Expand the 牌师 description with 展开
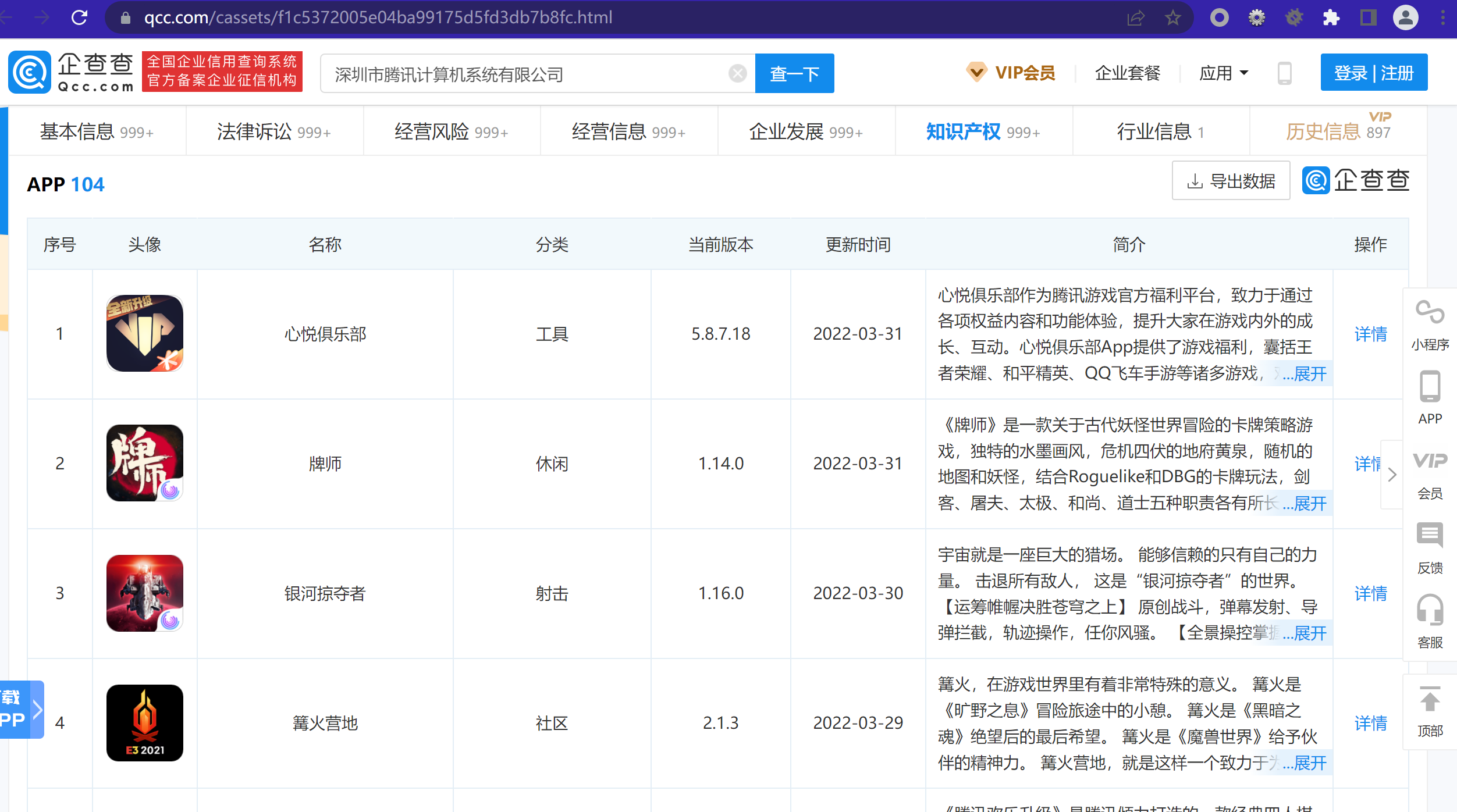This screenshot has height=812, width=1457. (x=1309, y=503)
